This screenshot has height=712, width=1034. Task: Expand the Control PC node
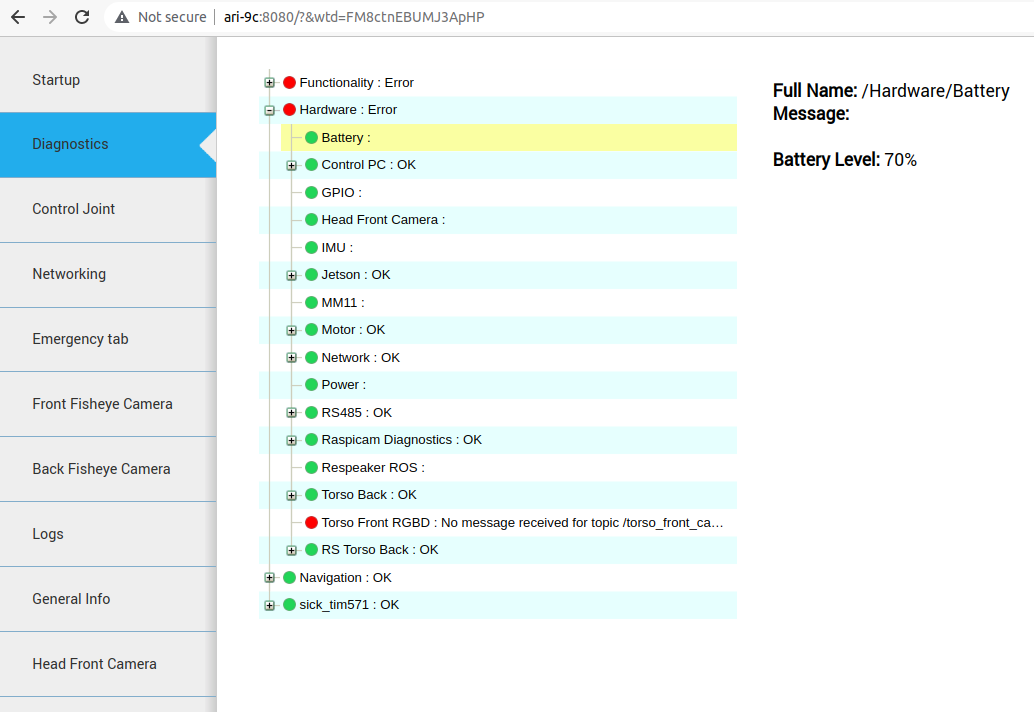tap(291, 165)
